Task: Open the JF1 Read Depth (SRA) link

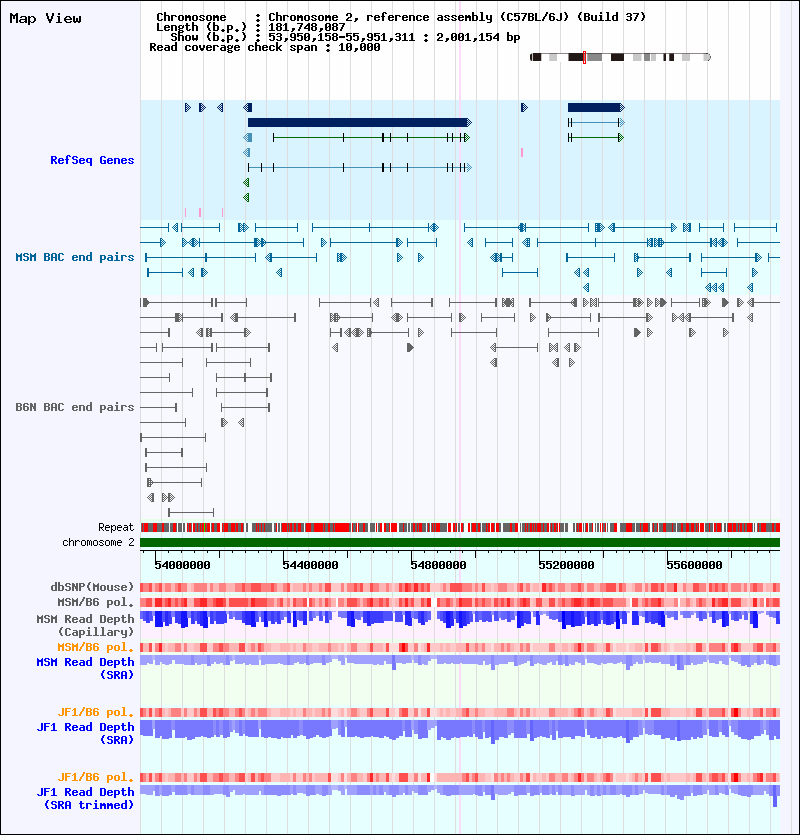Action: 85,733
